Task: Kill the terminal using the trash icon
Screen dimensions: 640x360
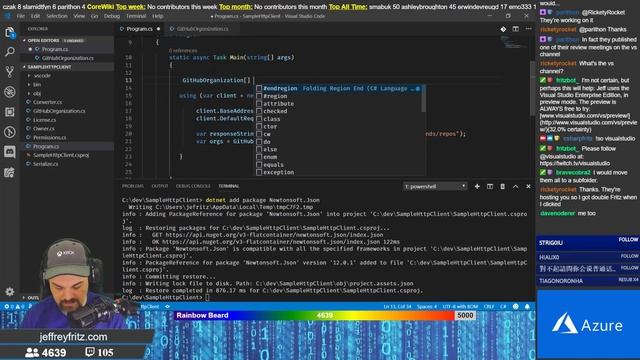Action: pyautogui.click(x=502, y=187)
